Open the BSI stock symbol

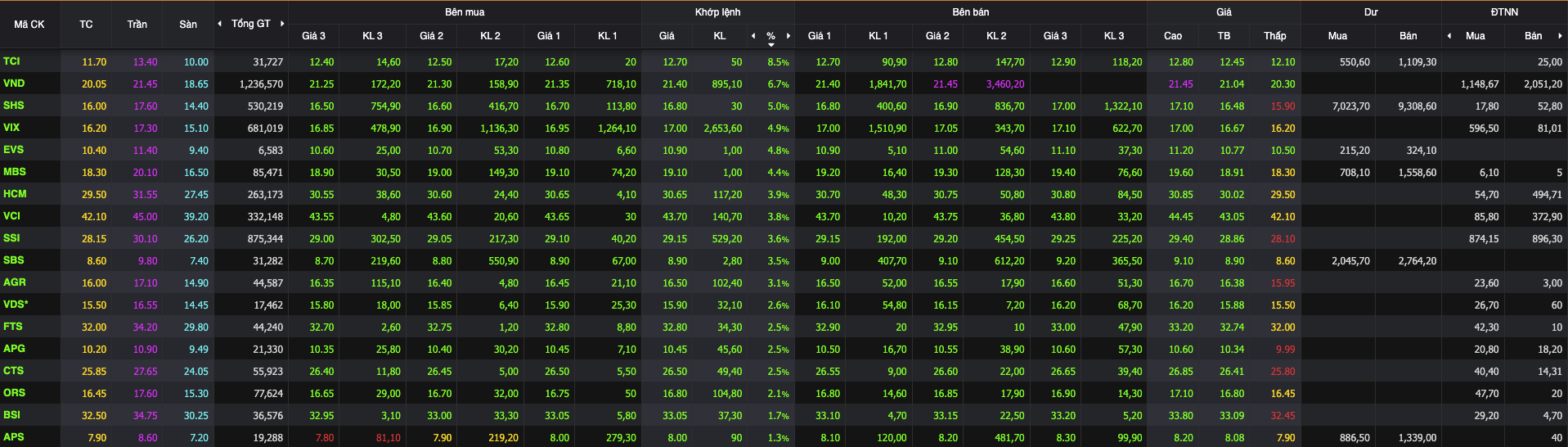(x=11, y=415)
